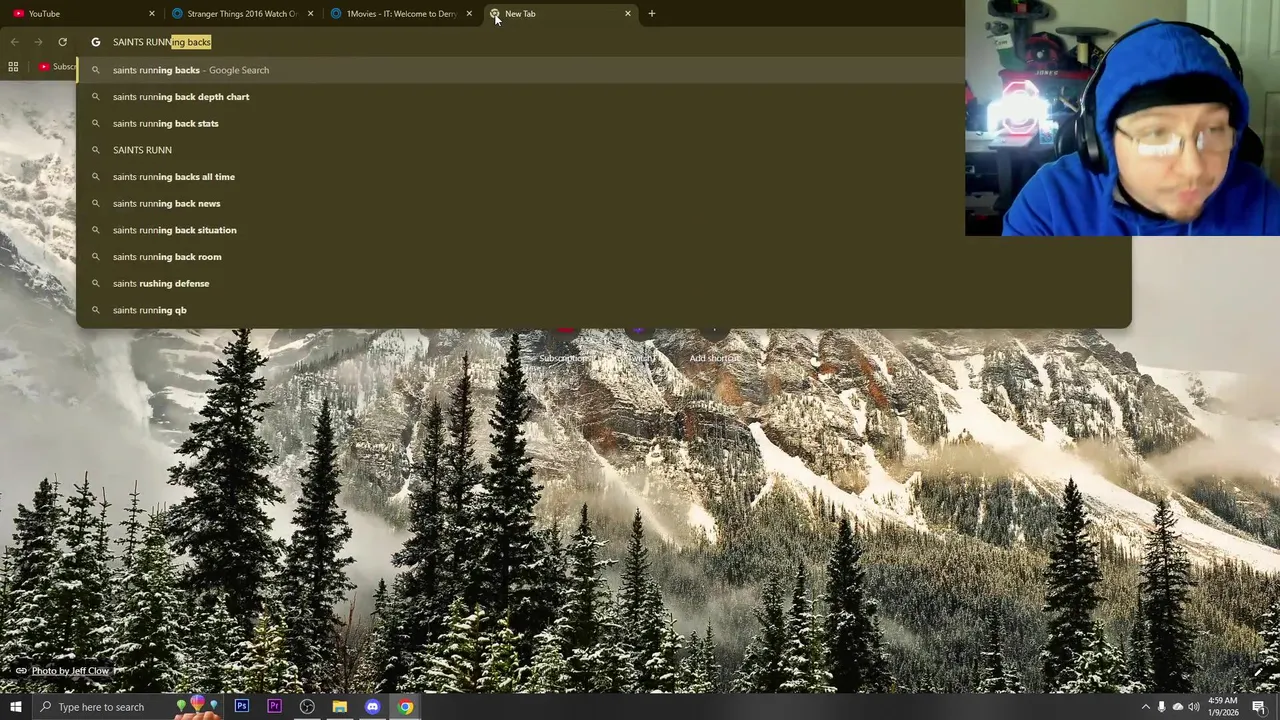Launch Photoshop from the taskbar
Image resolution: width=1280 pixels, height=720 pixels.
coord(242,707)
